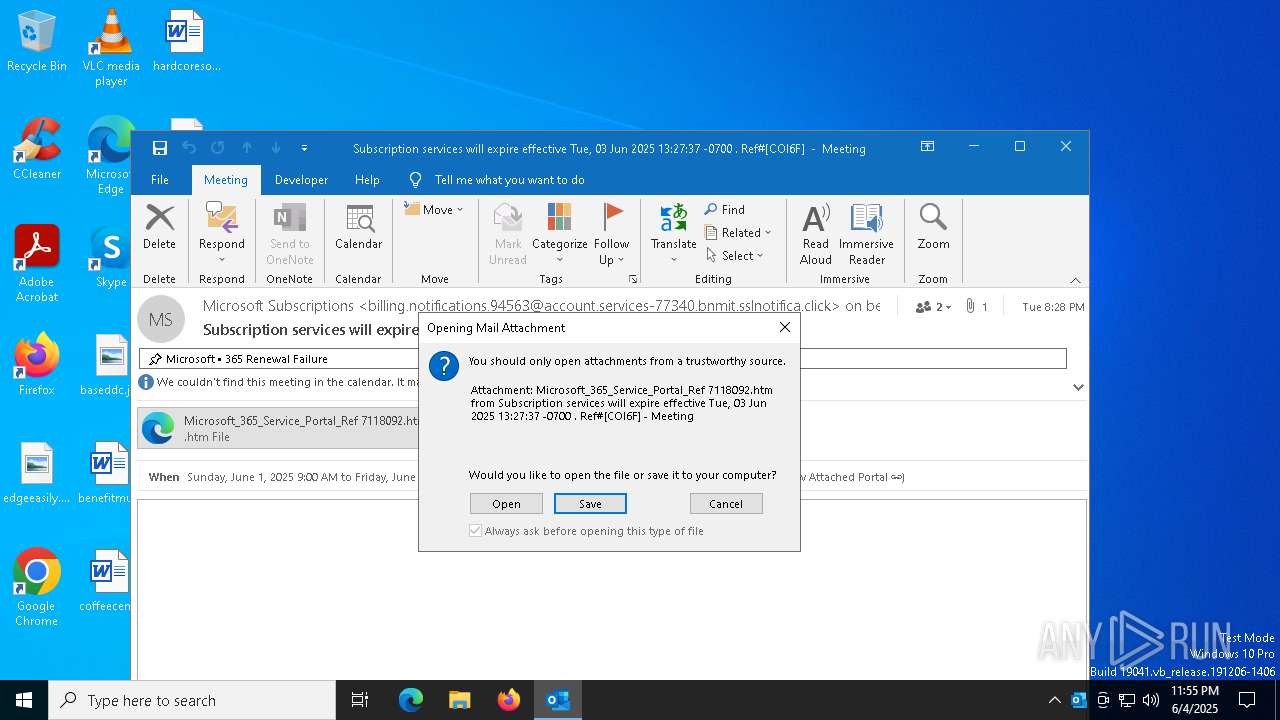Image resolution: width=1280 pixels, height=720 pixels.
Task: Collapse the ribbon chevron
Action: coord(1075,280)
